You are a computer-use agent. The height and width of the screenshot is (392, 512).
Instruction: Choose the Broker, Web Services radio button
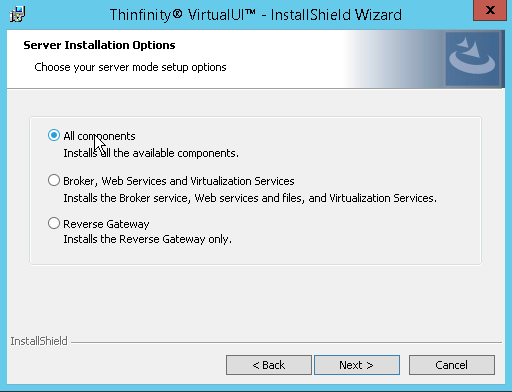(54, 180)
